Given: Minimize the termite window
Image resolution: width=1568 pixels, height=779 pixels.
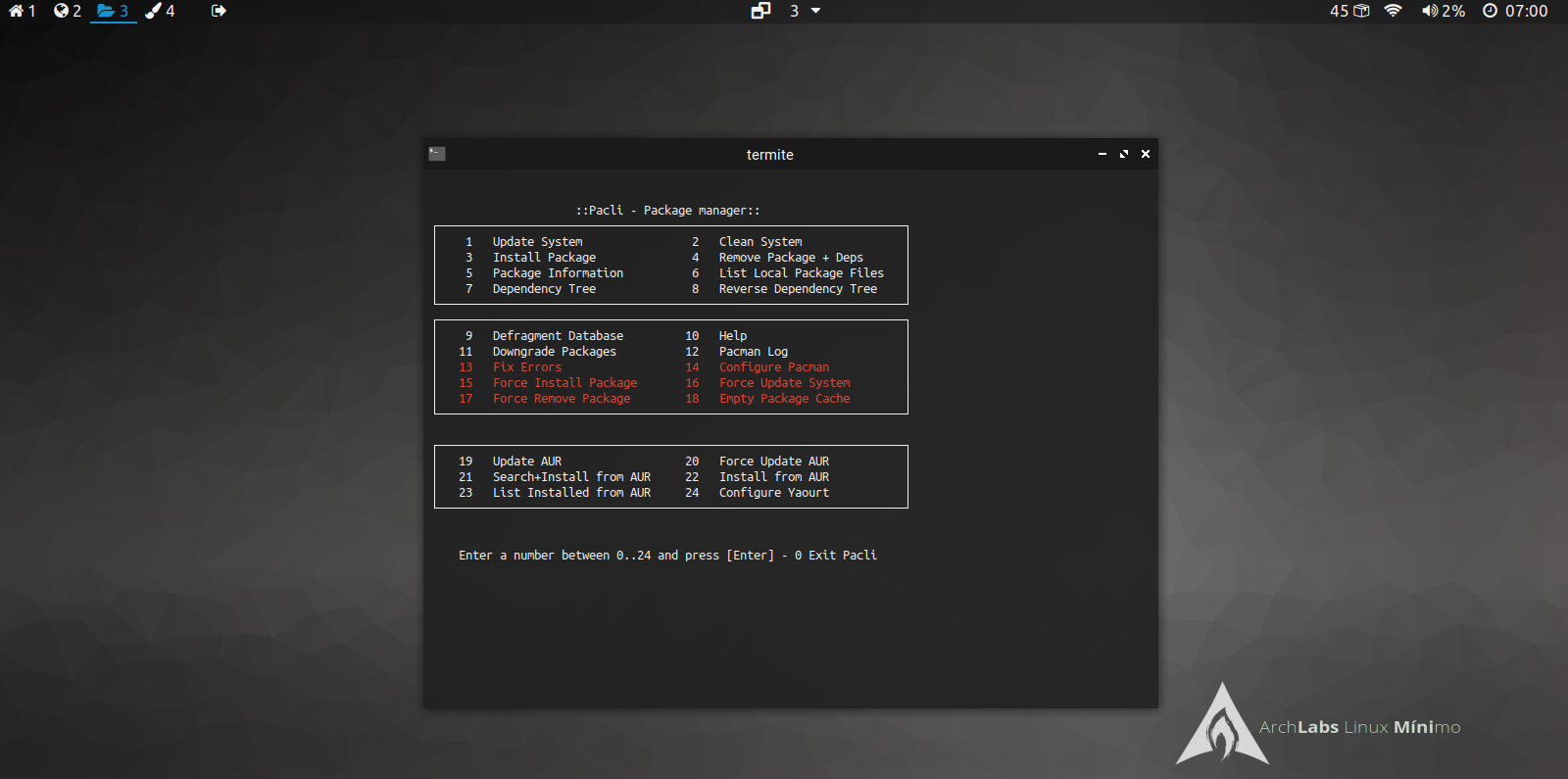Looking at the screenshot, I should [x=1102, y=154].
